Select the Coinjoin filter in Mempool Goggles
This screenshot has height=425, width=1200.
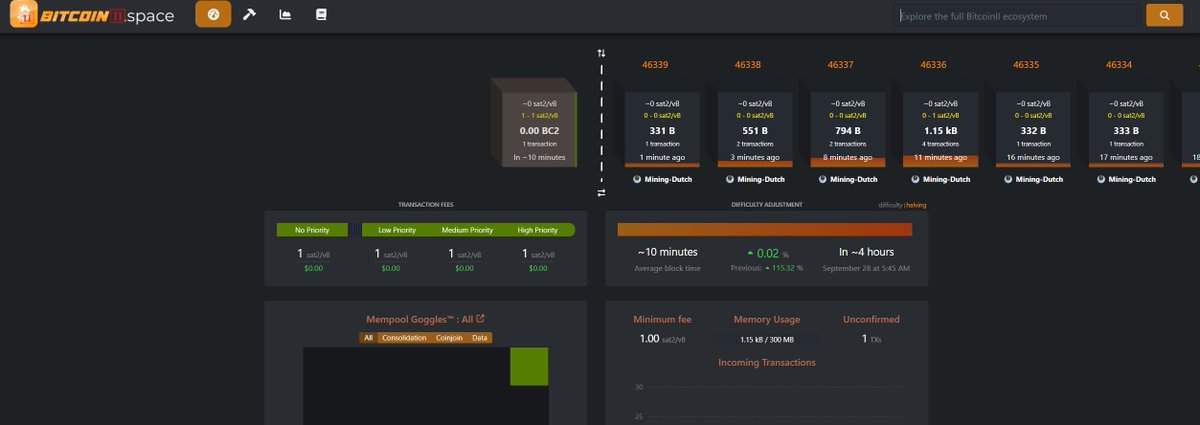coord(449,338)
